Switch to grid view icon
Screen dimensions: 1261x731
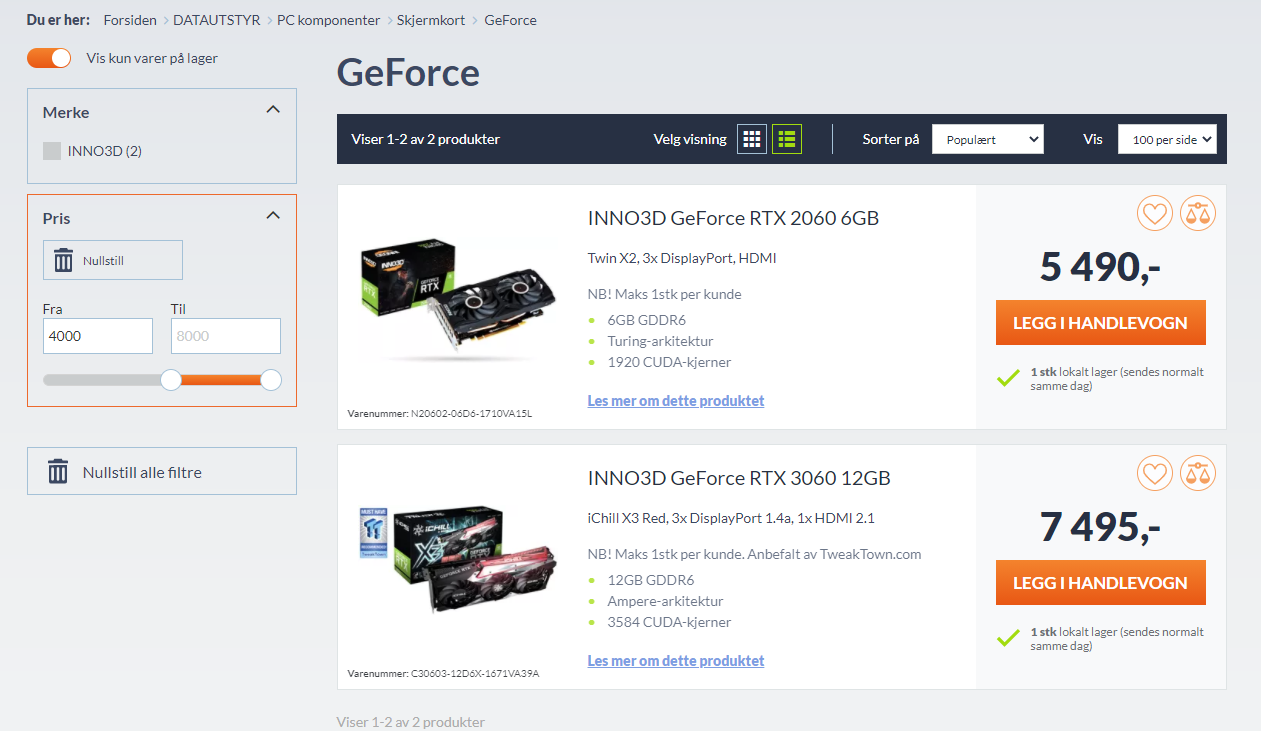point(752,139)
